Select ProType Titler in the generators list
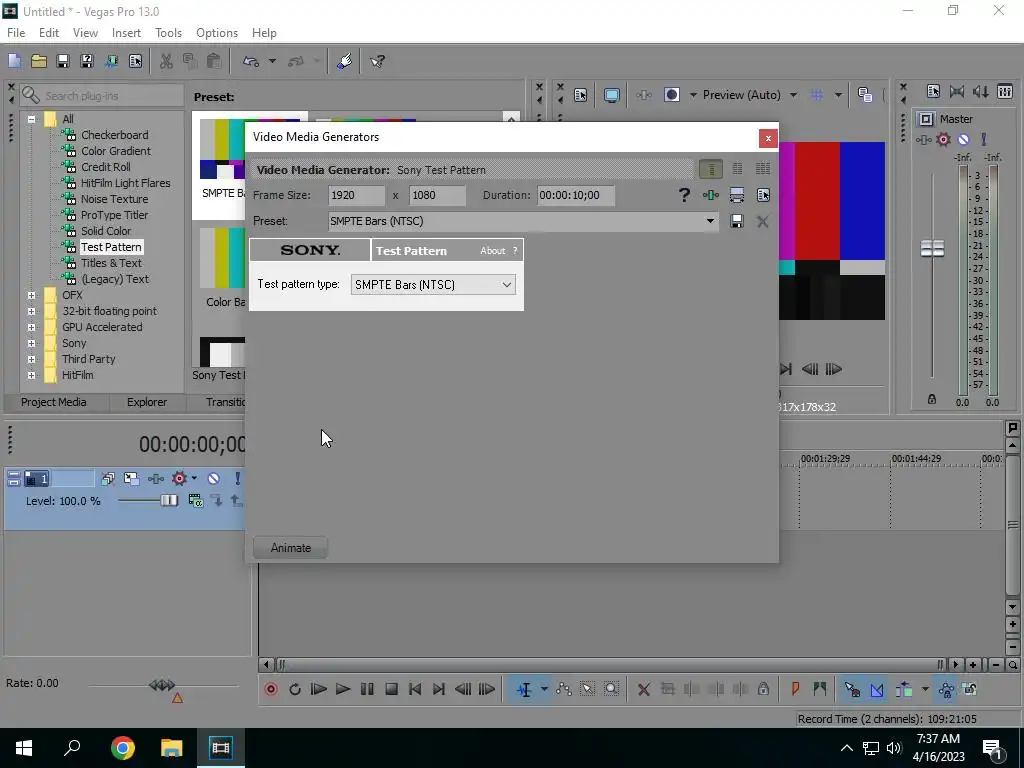The width and height of the screenshot is (1024, 768). [x=114, y=215]
